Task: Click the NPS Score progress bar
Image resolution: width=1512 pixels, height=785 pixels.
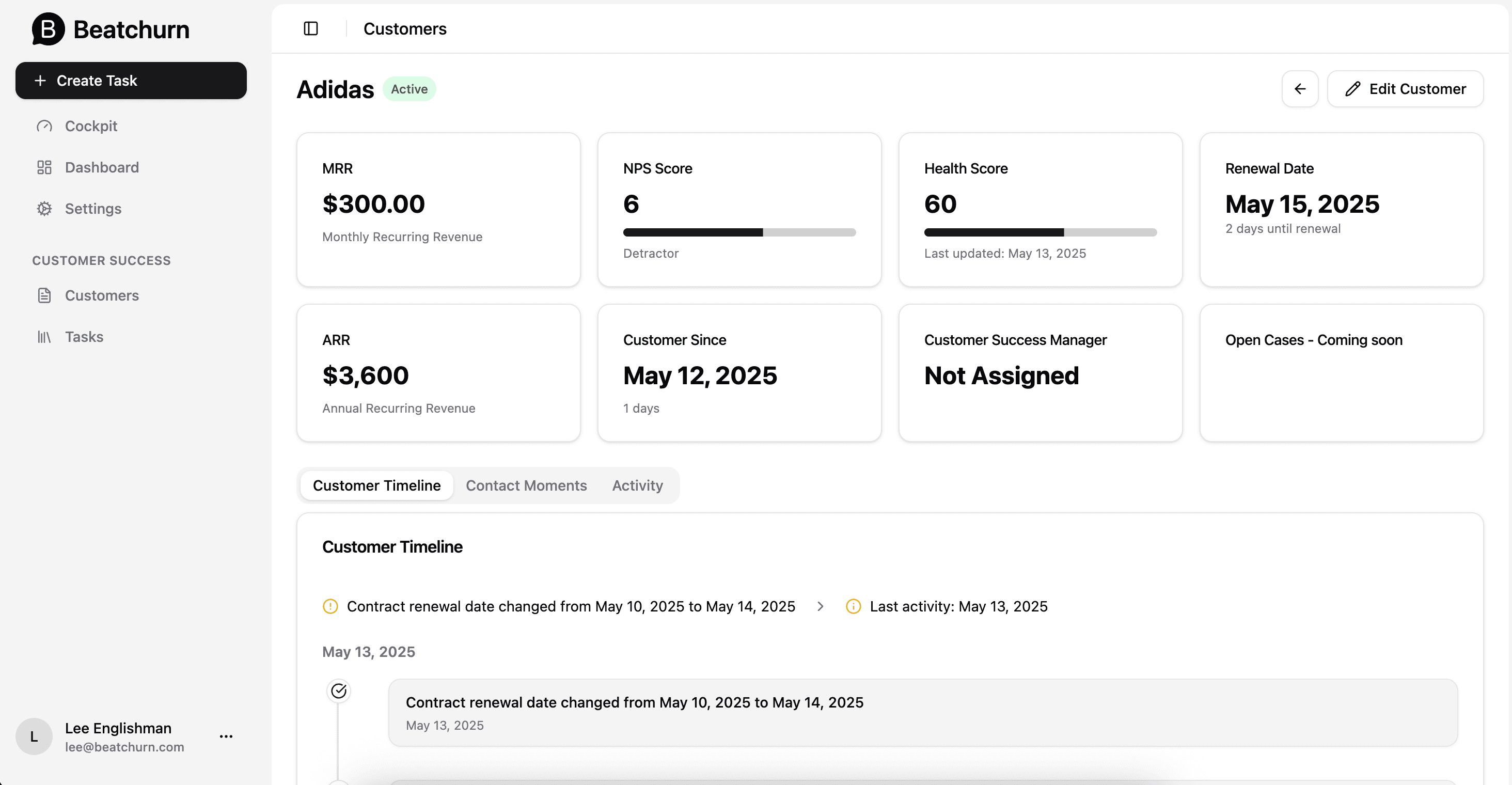Action: coord(739,232)
